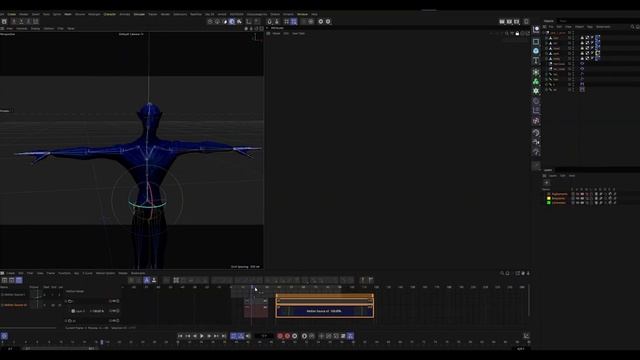Viewport: 640px width, 360px height.
Task: Click the highlighted icon at right end of playback icons
Action: 350,336
